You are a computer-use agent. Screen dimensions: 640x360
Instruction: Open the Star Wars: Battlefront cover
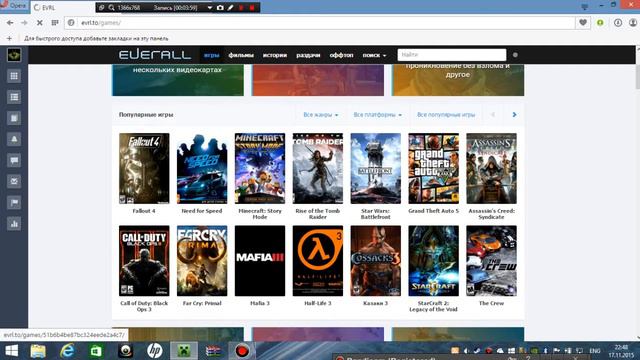376,169
